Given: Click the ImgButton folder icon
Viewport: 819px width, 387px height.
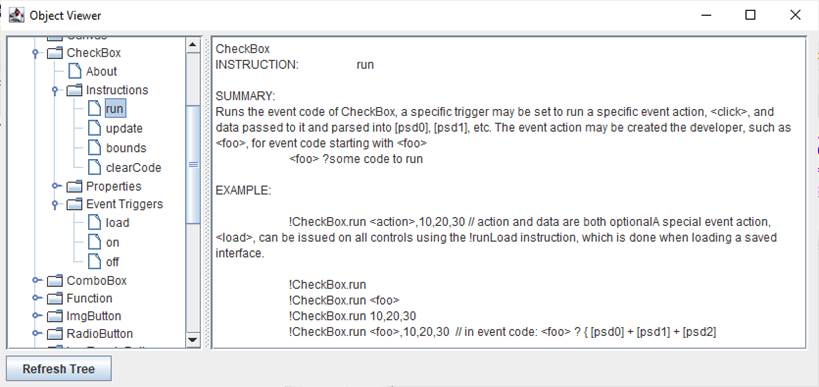Looking at the screenshot, I should pos(55,316).
